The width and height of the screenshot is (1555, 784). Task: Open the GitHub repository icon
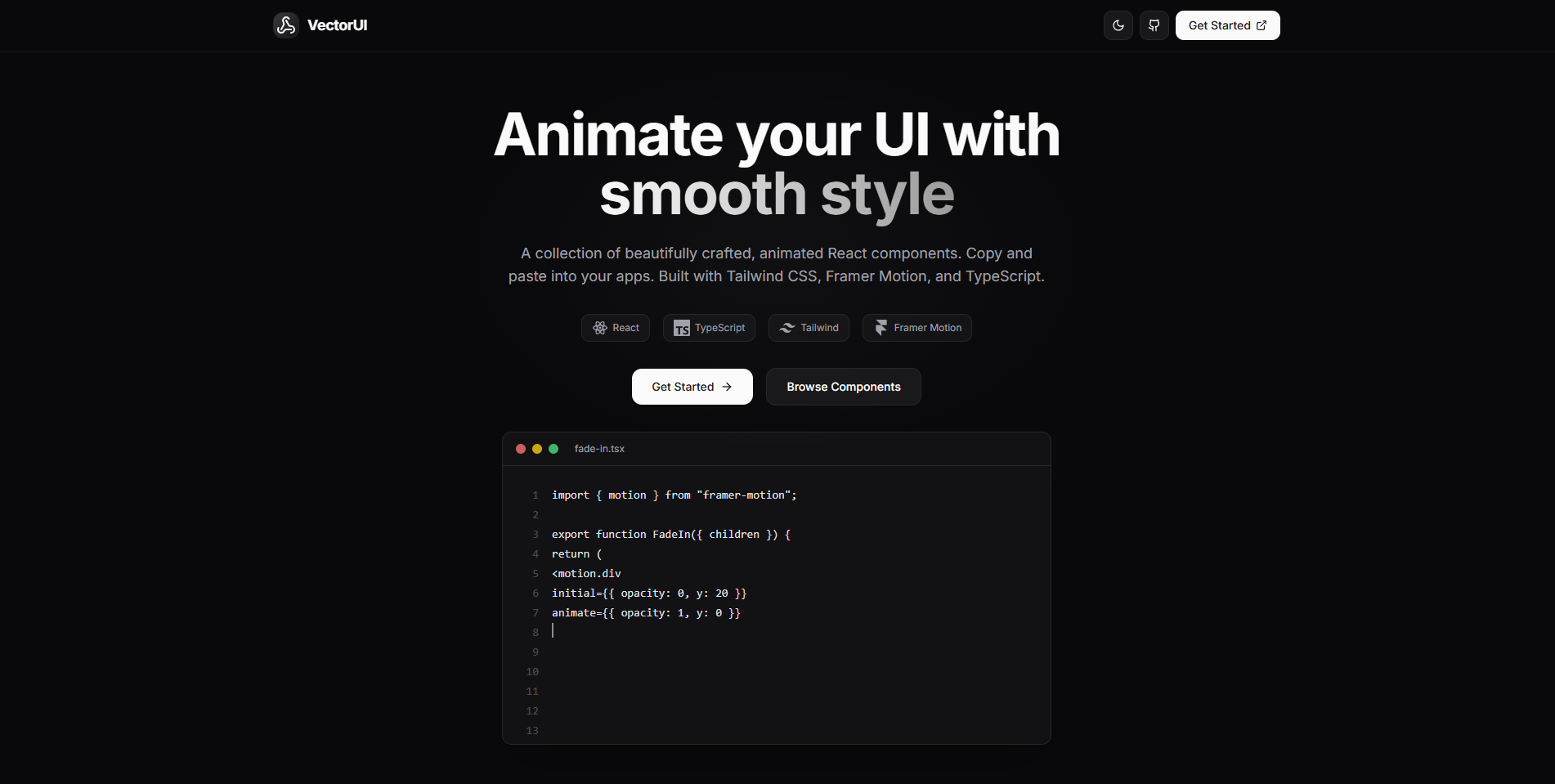click(x=1154, y=25)
